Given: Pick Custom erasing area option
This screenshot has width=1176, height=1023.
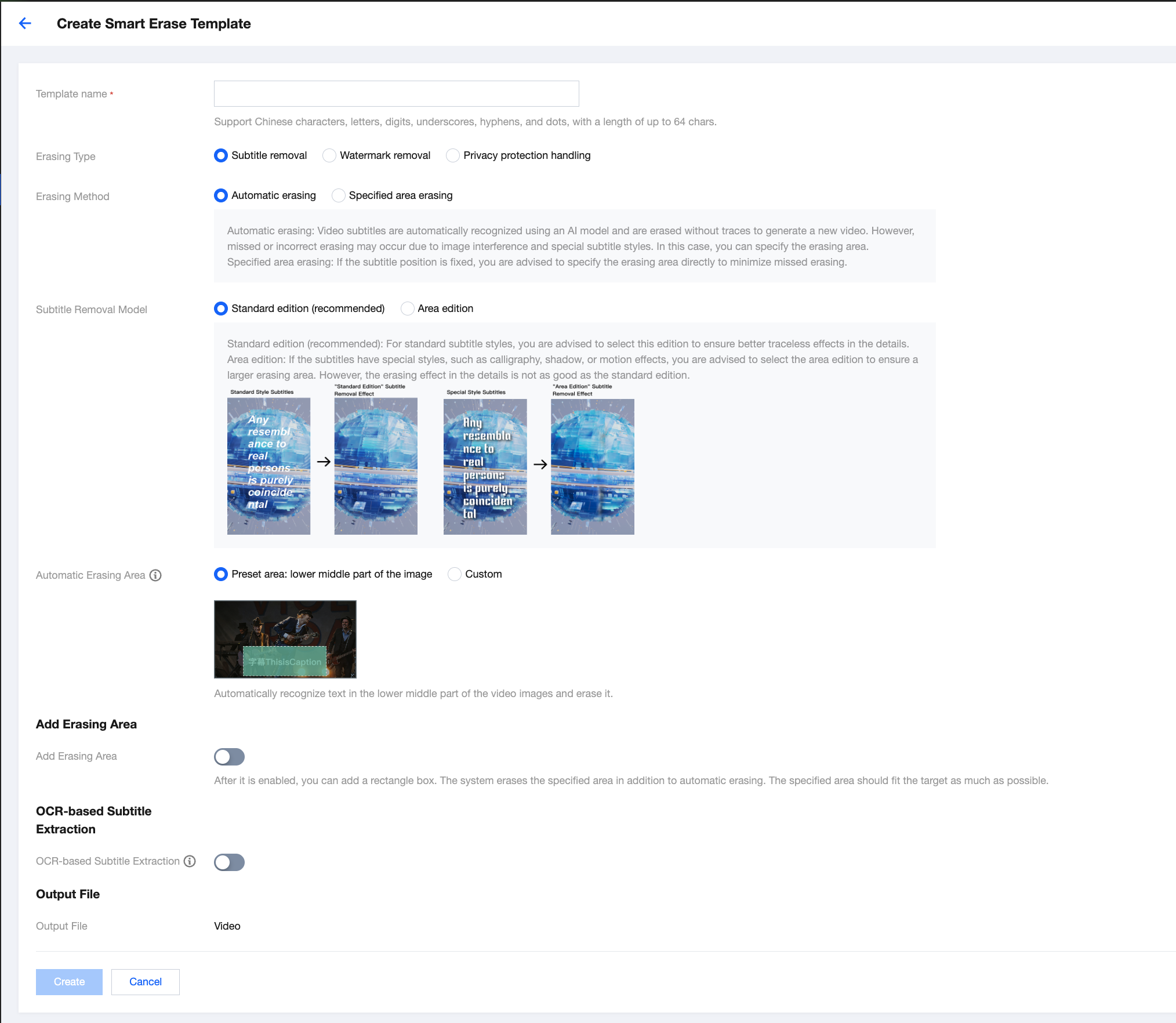Looking at the screenshot, I should pos(455,574).
